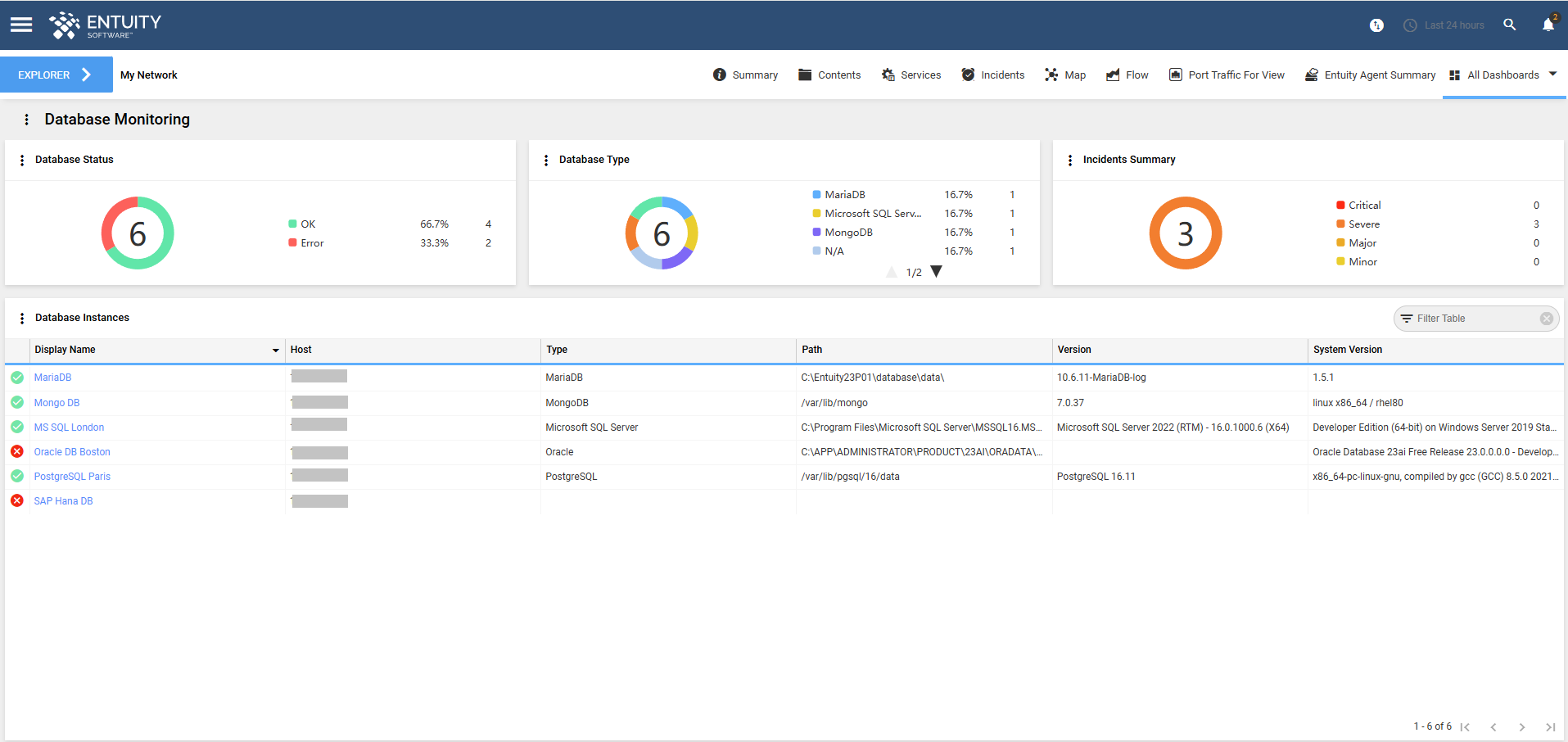Open Database Monitoring dashboard options menu
The height and width of the screenshot is (742, 1568).
click(26, 120)
